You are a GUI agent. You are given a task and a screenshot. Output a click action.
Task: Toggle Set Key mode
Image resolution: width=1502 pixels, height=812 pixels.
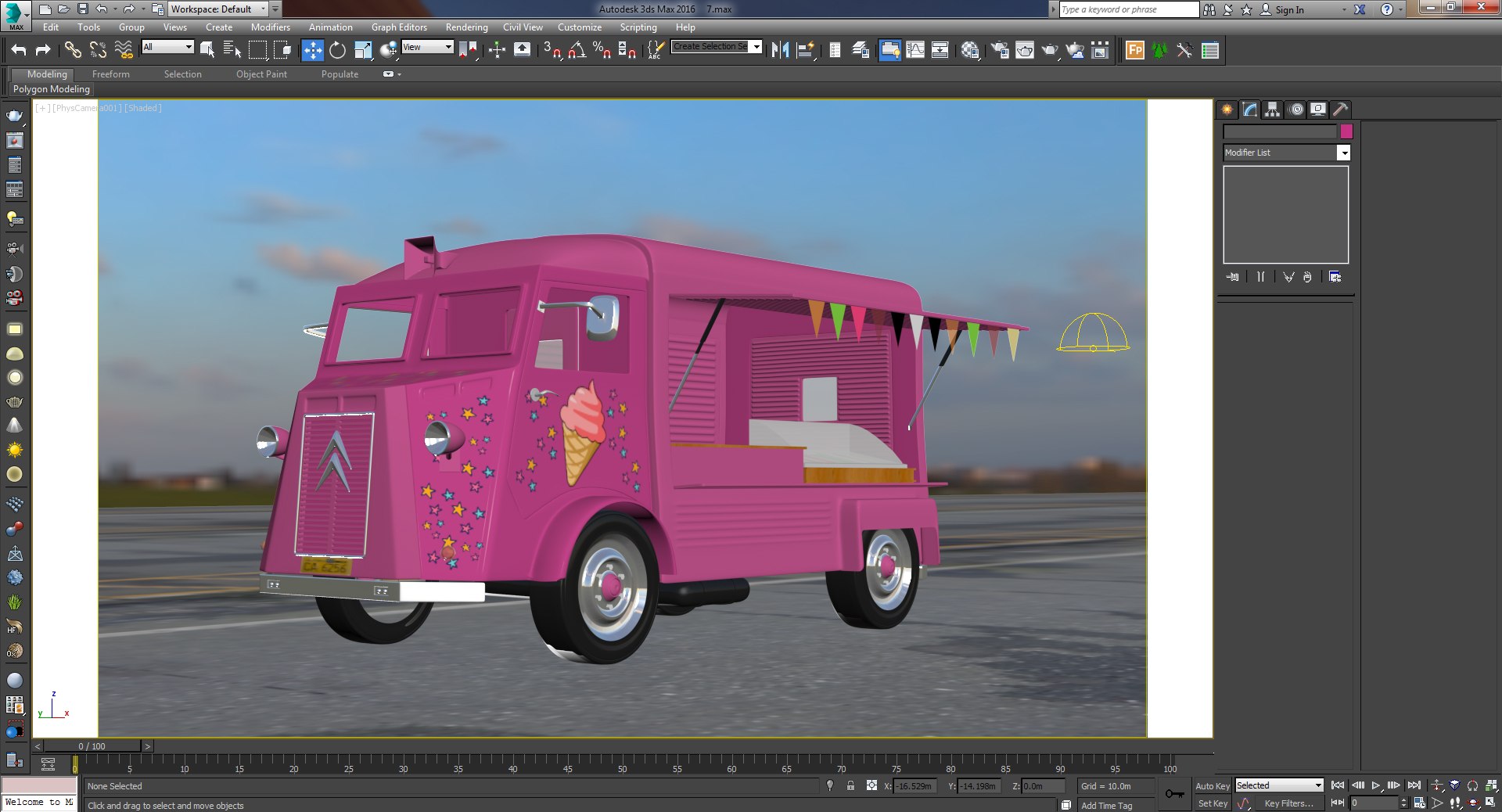pyautogui.click(x=1213, y=803)
